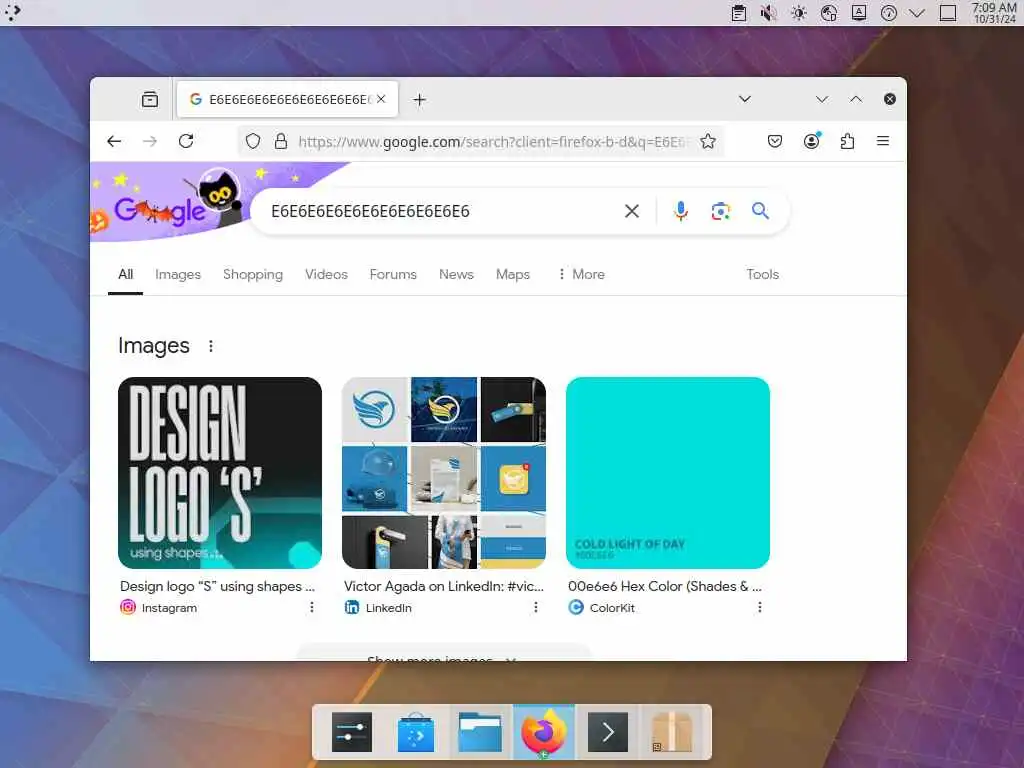Launch System Settings from the dock
This screenshot has height=768, width=1024.
(352, 732)
